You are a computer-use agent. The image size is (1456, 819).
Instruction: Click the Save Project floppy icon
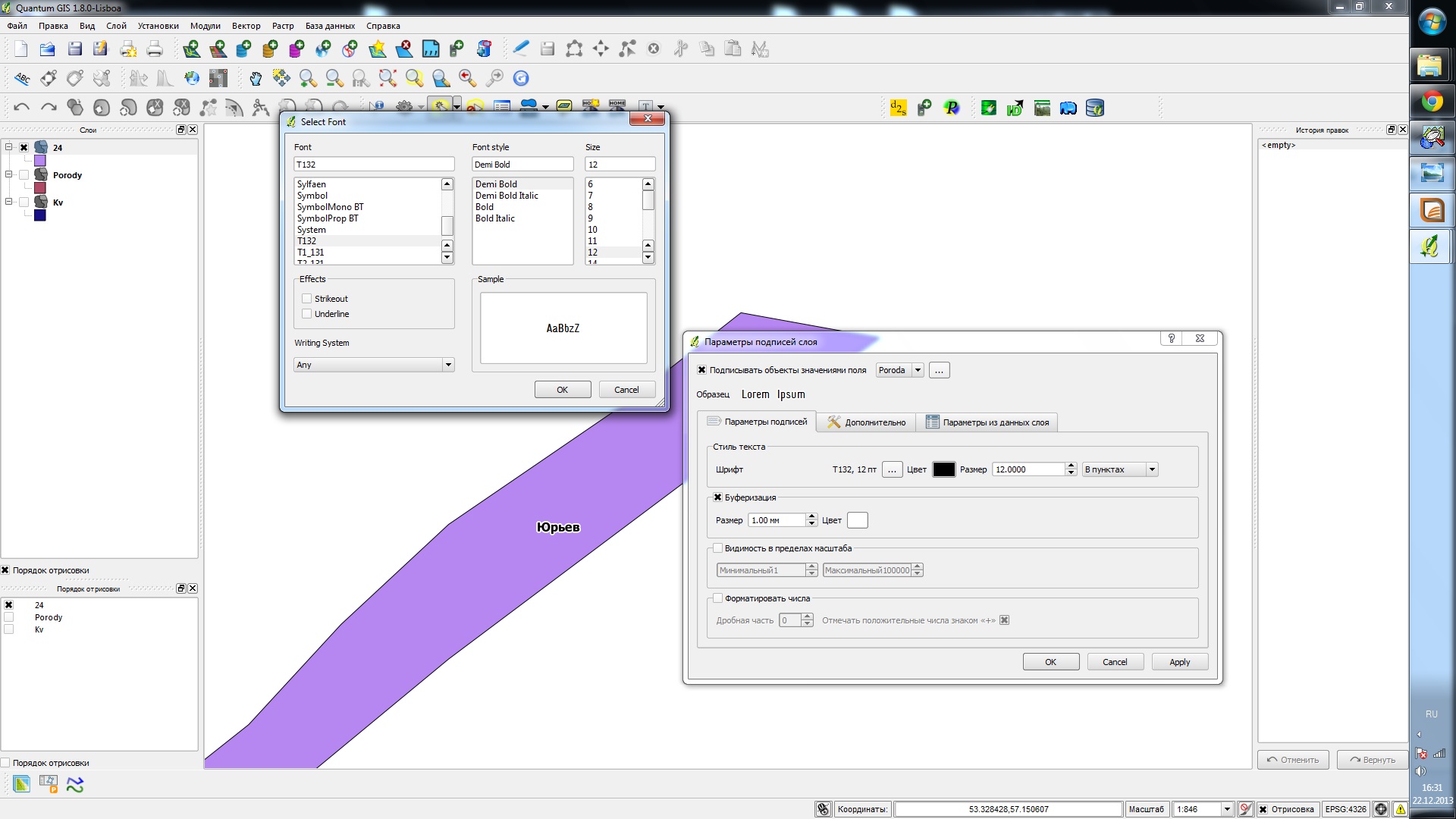[74, 49]
